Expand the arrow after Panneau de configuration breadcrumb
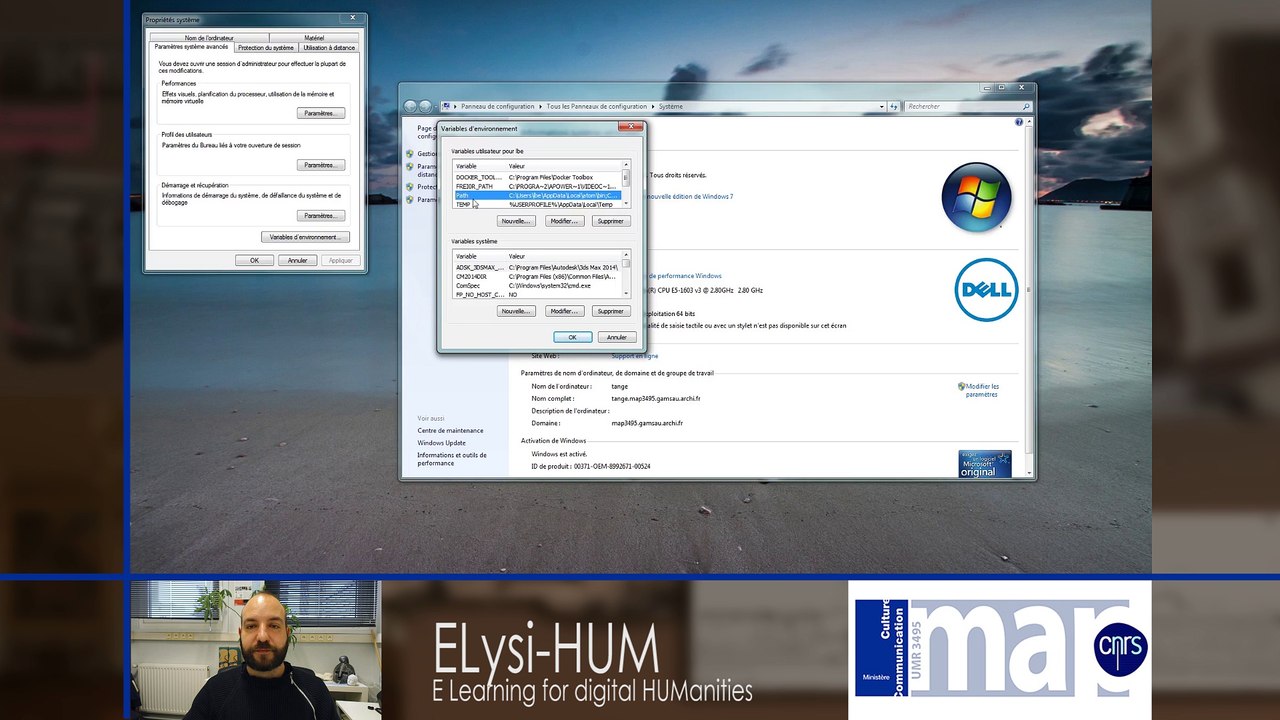The image size is (1280, 720). point(540,106)
